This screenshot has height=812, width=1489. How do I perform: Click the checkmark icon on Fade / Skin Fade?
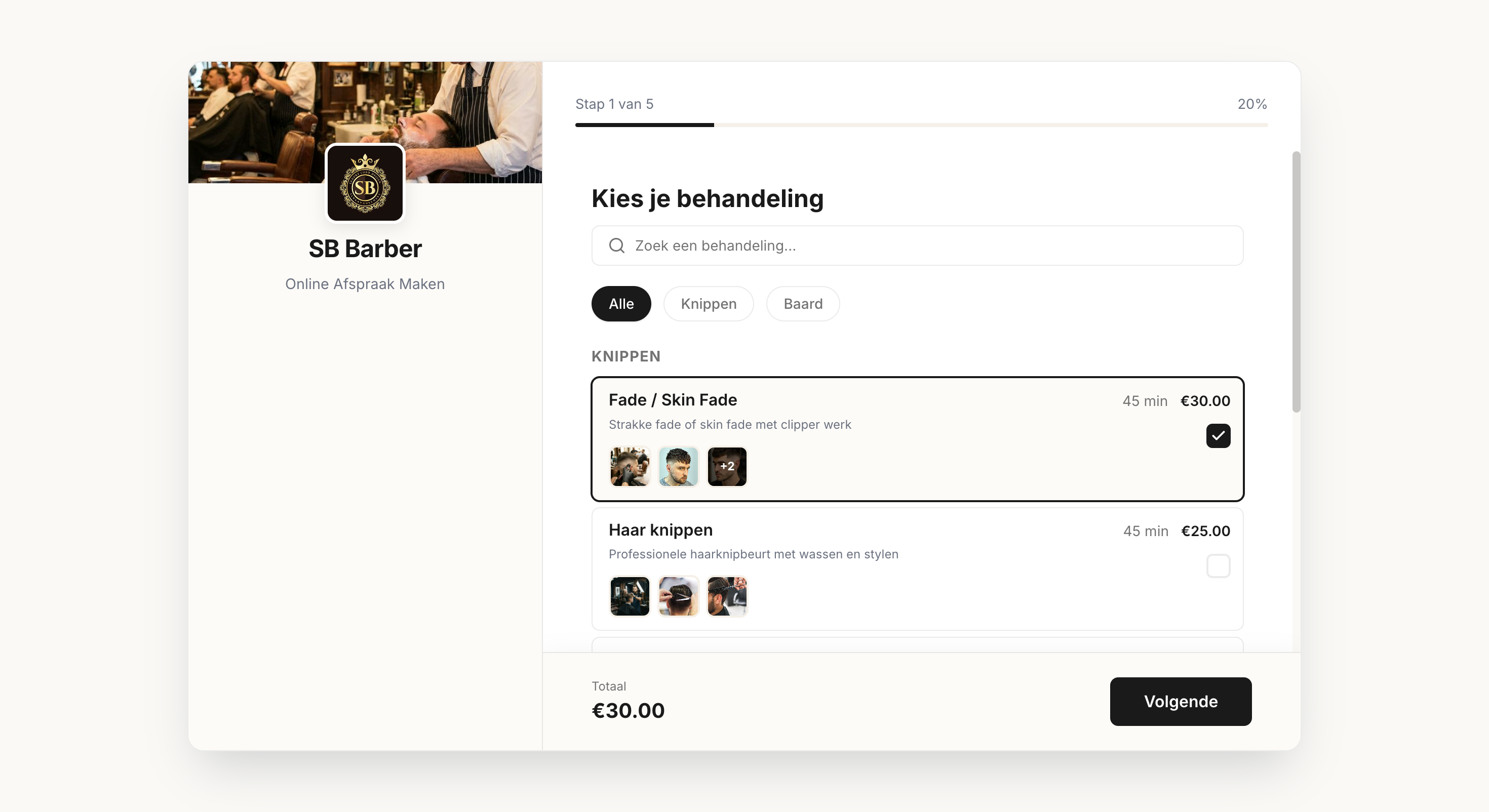tap(1219, 436)
